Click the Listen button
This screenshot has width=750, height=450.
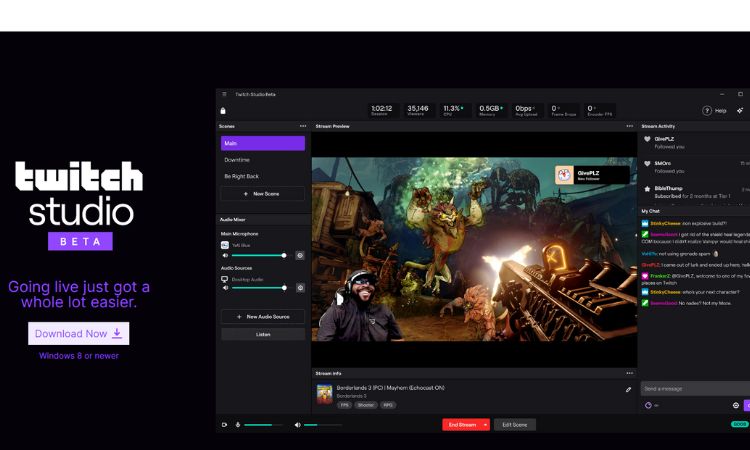tap(263, 334)
